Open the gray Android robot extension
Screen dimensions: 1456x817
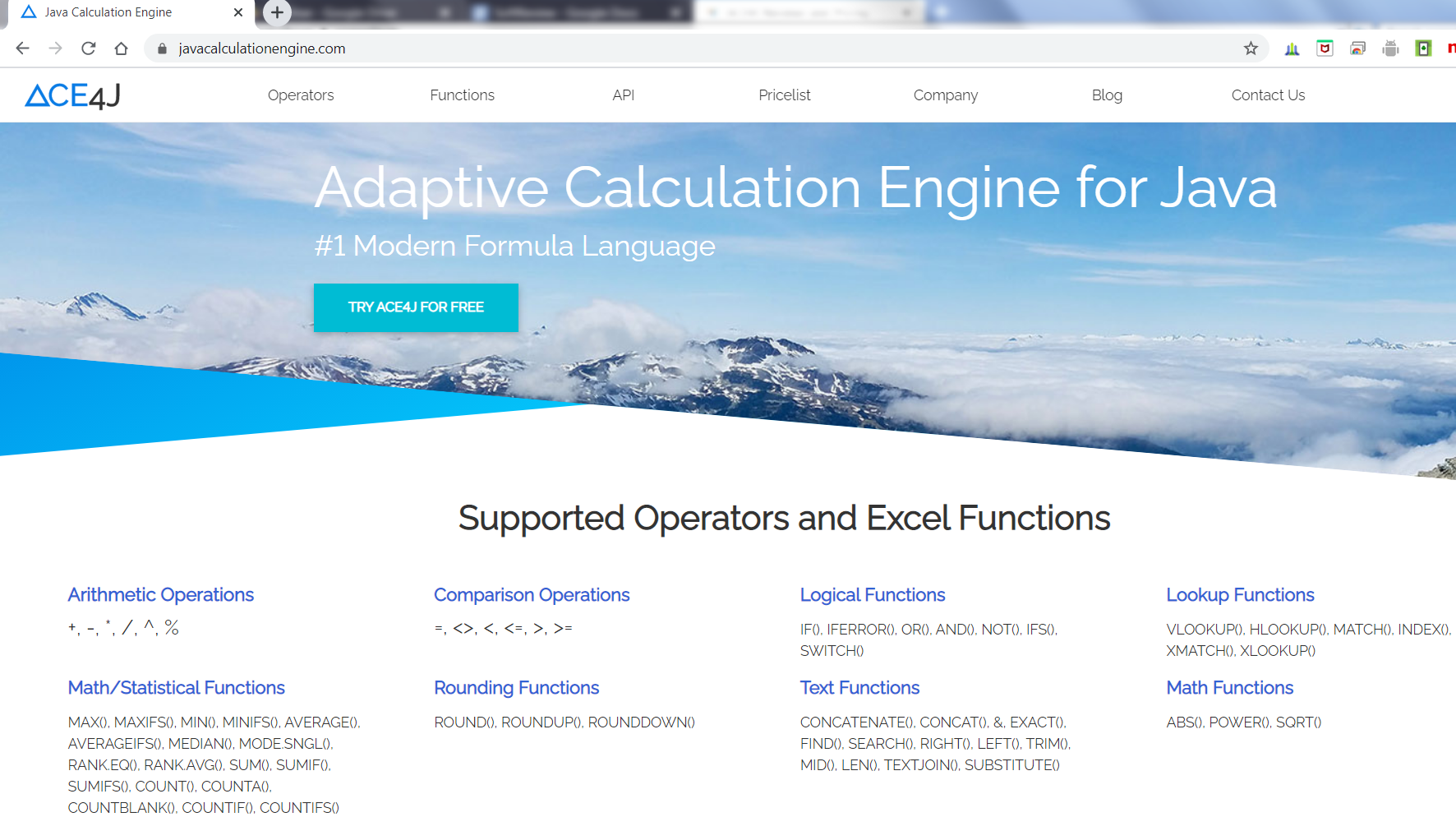[1390, 48]
